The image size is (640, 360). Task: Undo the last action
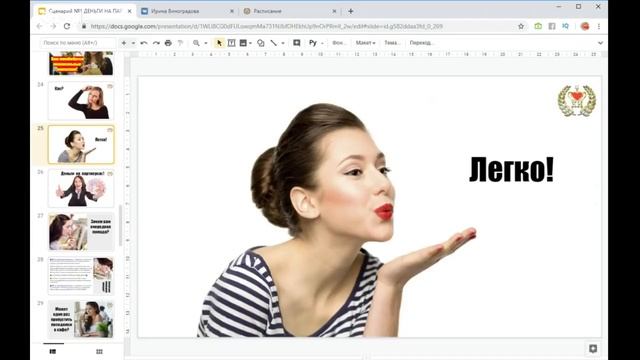point(144,43)
